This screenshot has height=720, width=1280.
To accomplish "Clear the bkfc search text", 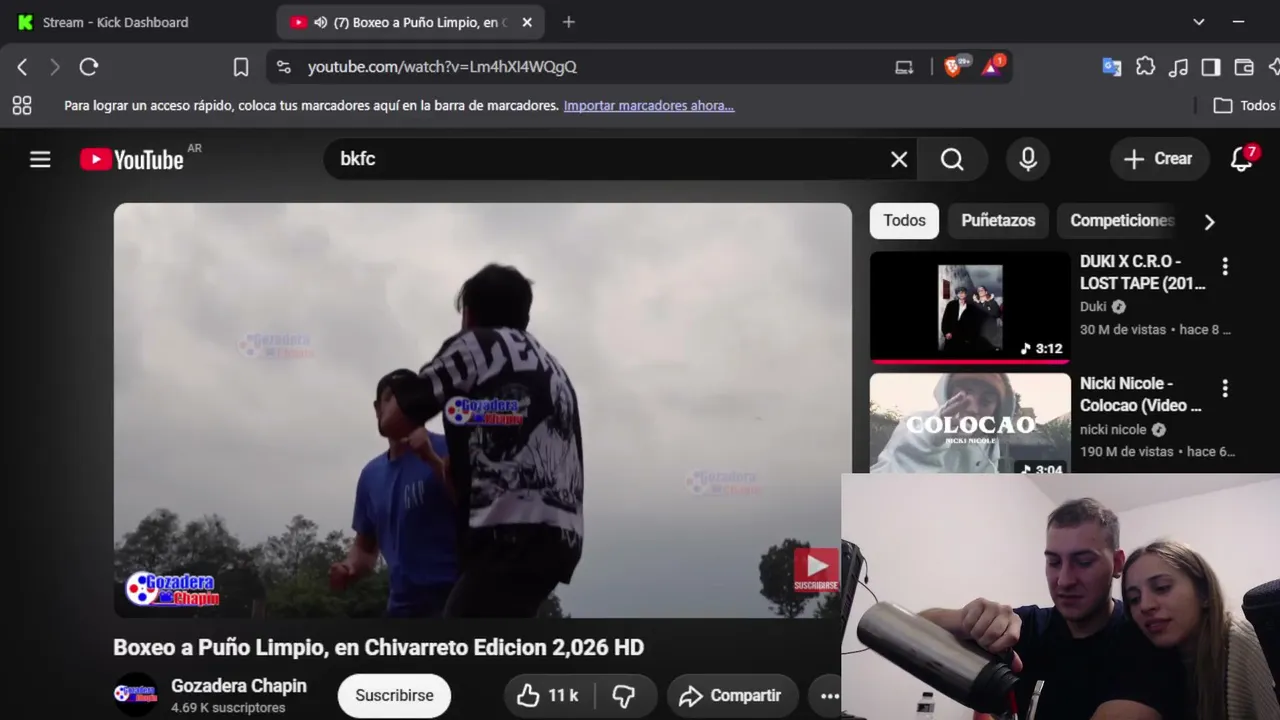I will coord(899,159).
